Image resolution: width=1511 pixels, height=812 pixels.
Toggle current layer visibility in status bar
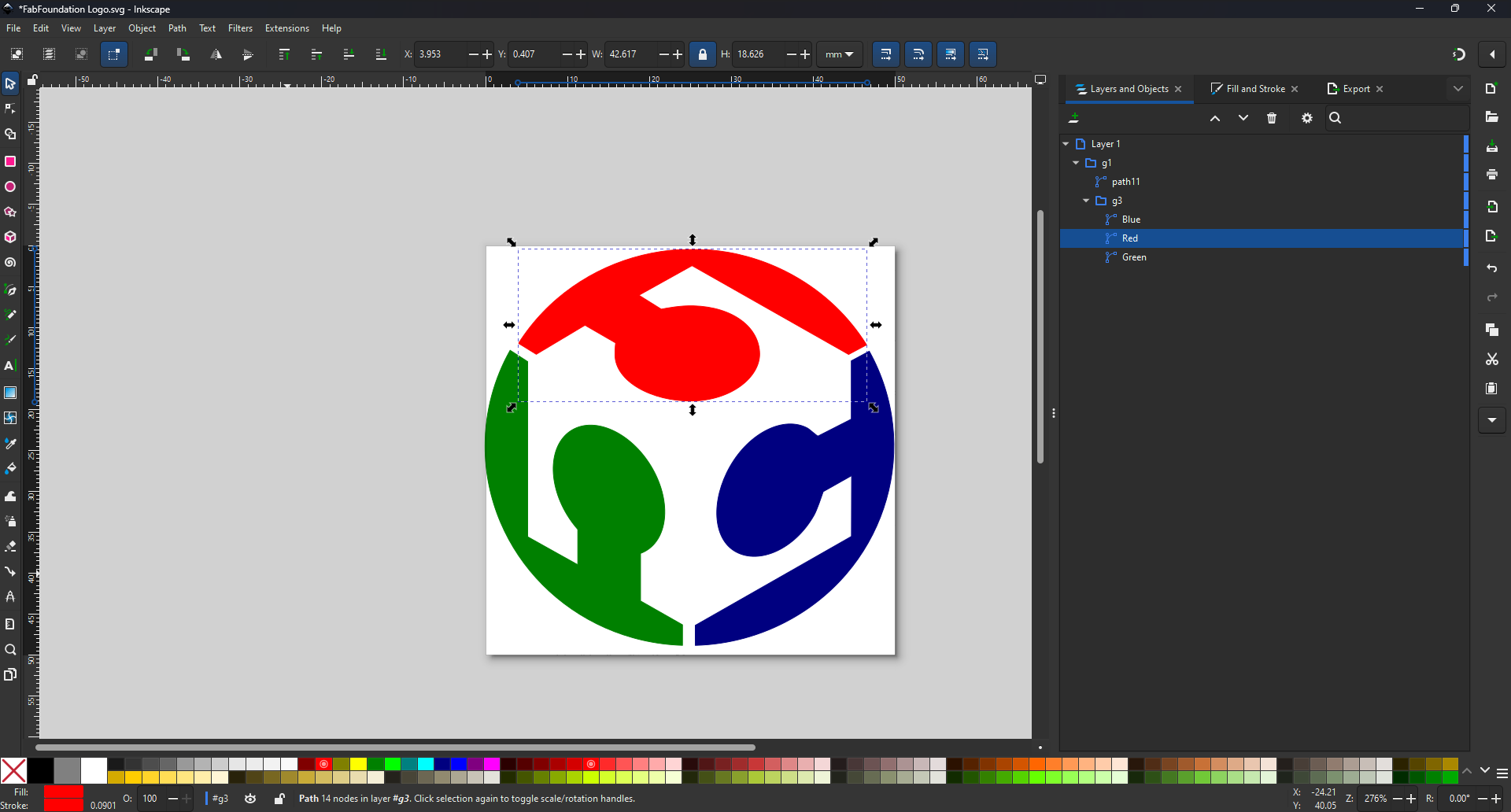(x=251, y=799)
